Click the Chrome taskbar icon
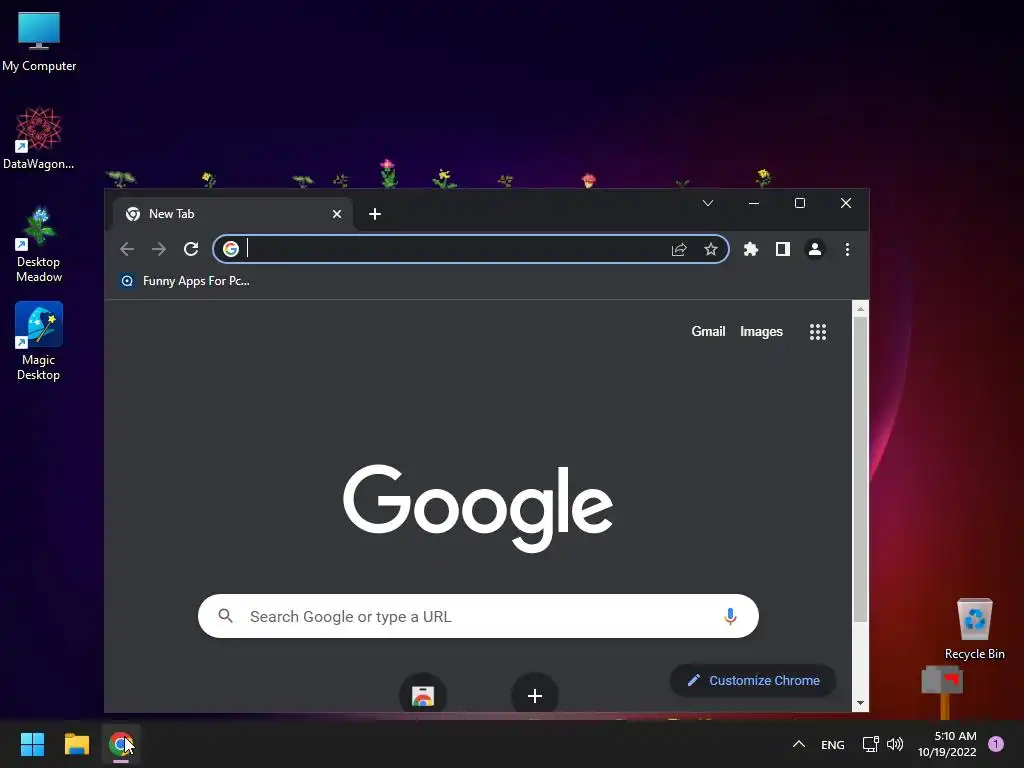Image resolution: width=1024 pixels, height=768 pixels. [x=121, y=744]
